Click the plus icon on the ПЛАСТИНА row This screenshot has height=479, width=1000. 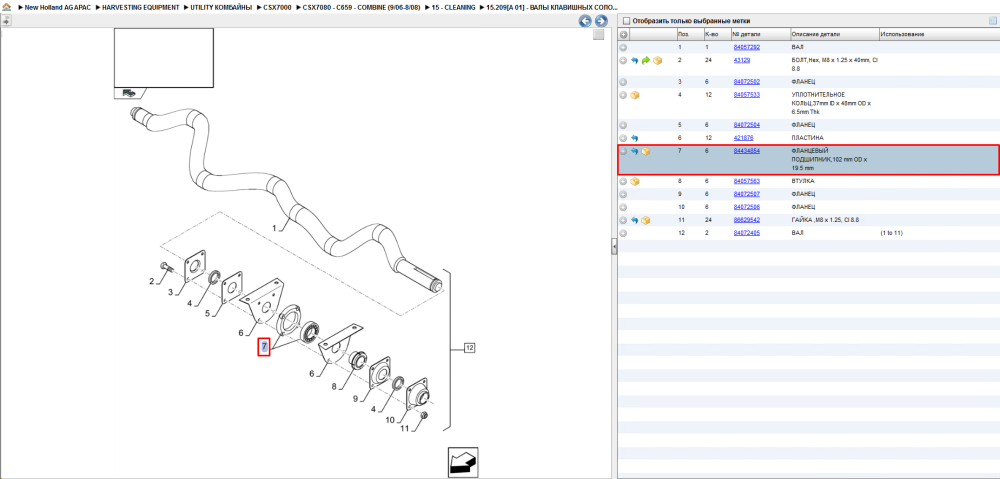(624, 138)
